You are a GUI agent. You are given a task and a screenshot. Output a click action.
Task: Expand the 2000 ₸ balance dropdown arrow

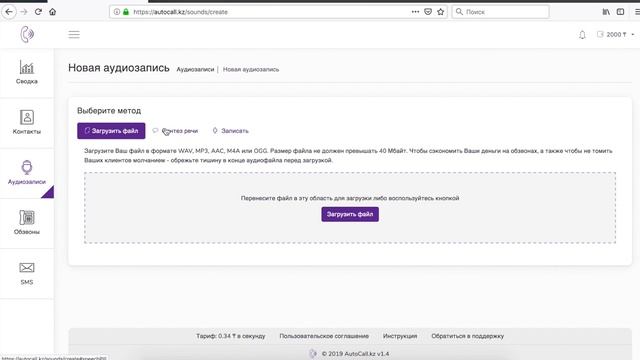(633, 35)
